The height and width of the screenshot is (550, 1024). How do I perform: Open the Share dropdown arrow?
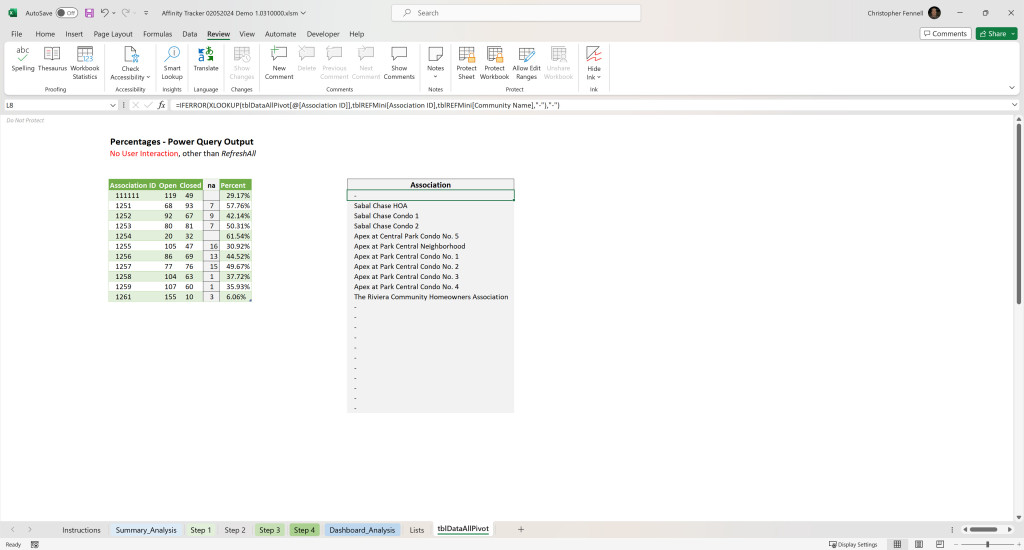point(1013,33)
